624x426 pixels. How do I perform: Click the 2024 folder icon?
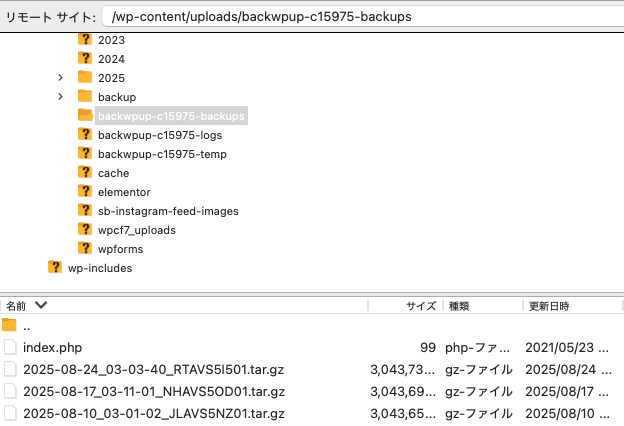[85, 59]
